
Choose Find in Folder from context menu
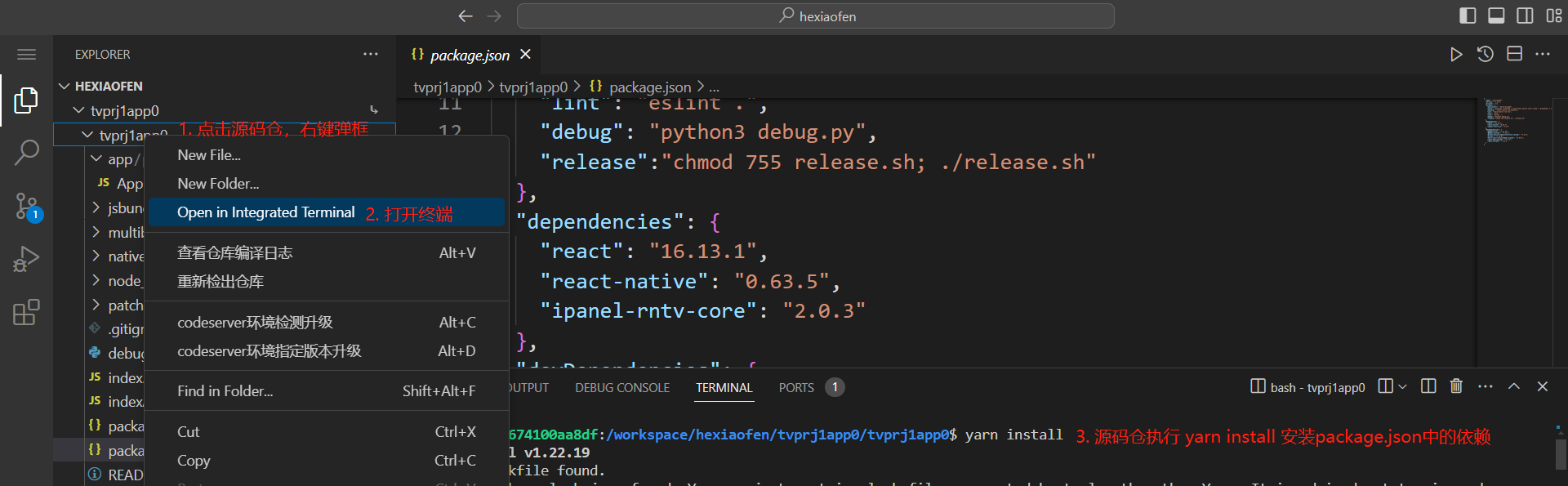tap(225, 391)
